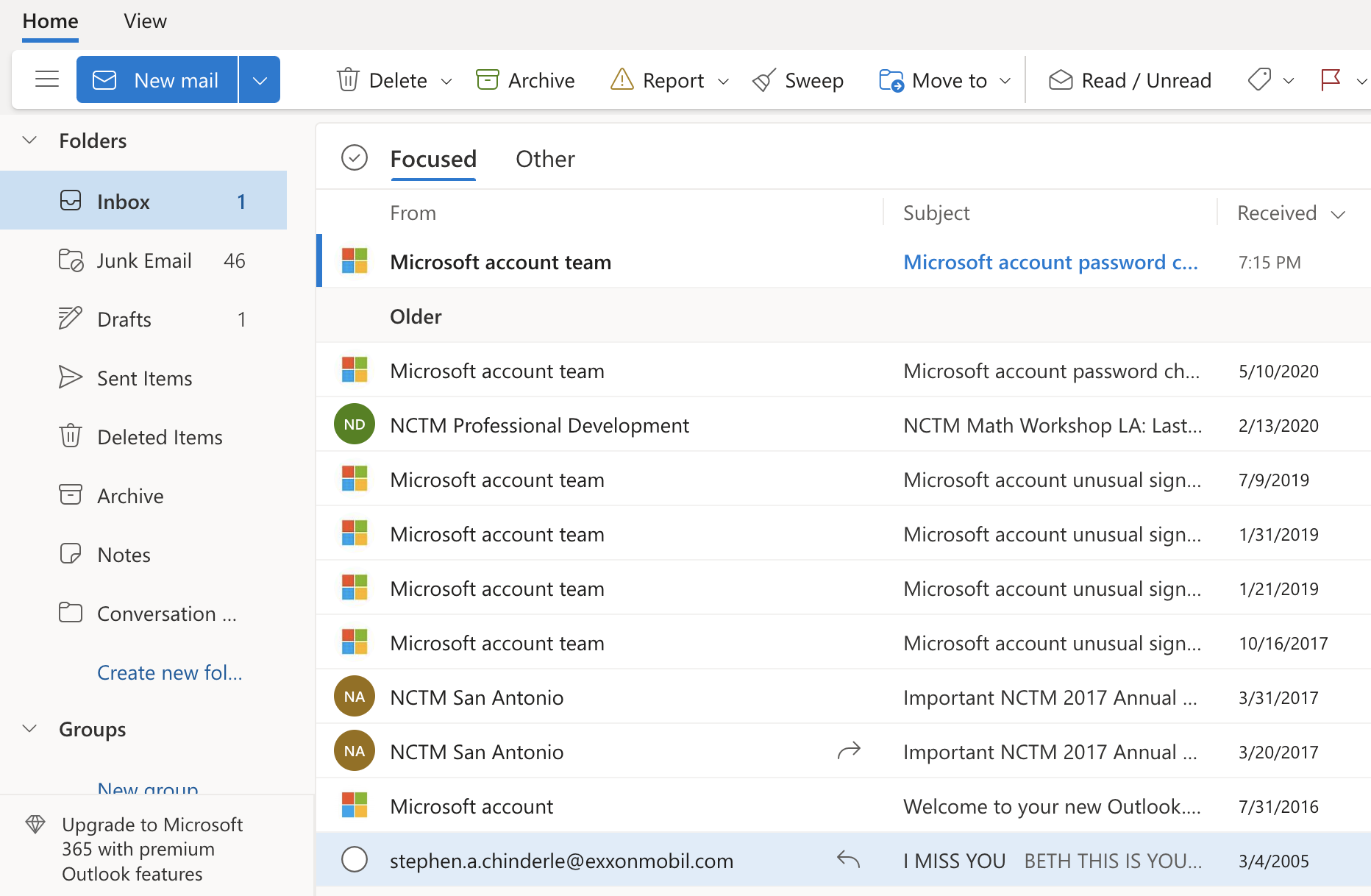Click the Older group header
Screen dimensions: 1371x896
coord(844,316)
